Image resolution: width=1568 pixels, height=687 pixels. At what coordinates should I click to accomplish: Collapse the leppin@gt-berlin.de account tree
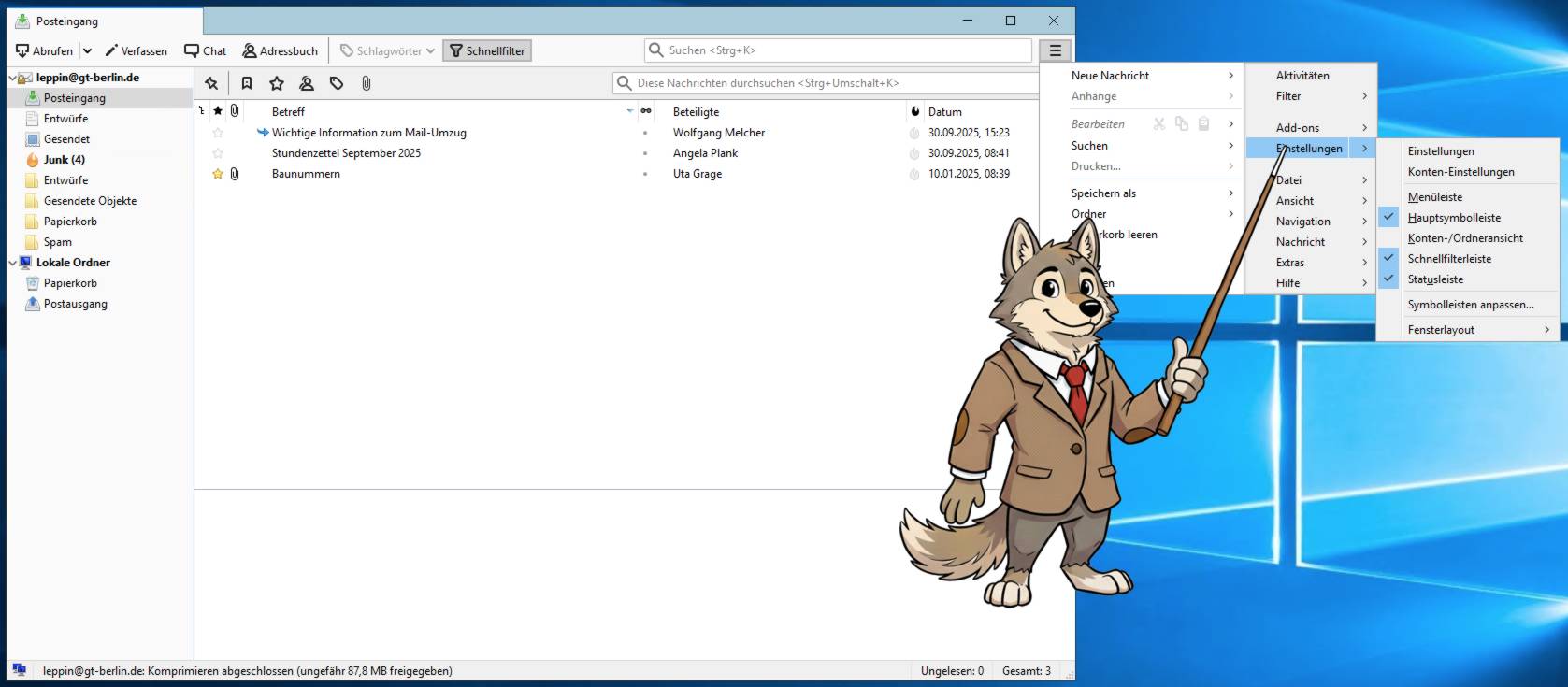pos(13,78)
